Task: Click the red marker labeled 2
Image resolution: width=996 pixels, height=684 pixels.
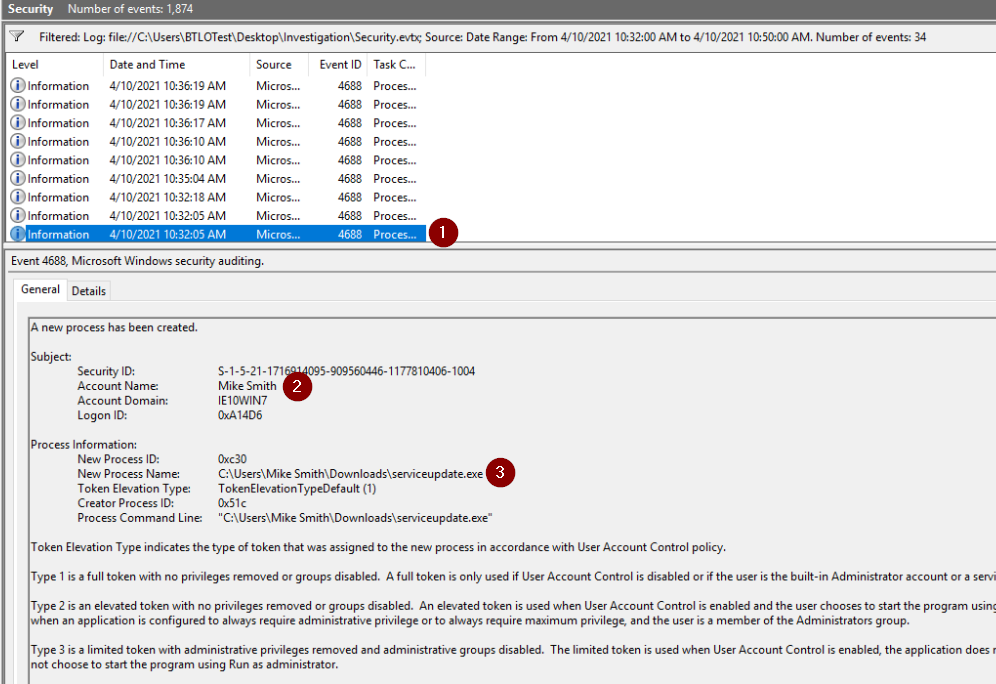Action: click(x=297, y=386)
